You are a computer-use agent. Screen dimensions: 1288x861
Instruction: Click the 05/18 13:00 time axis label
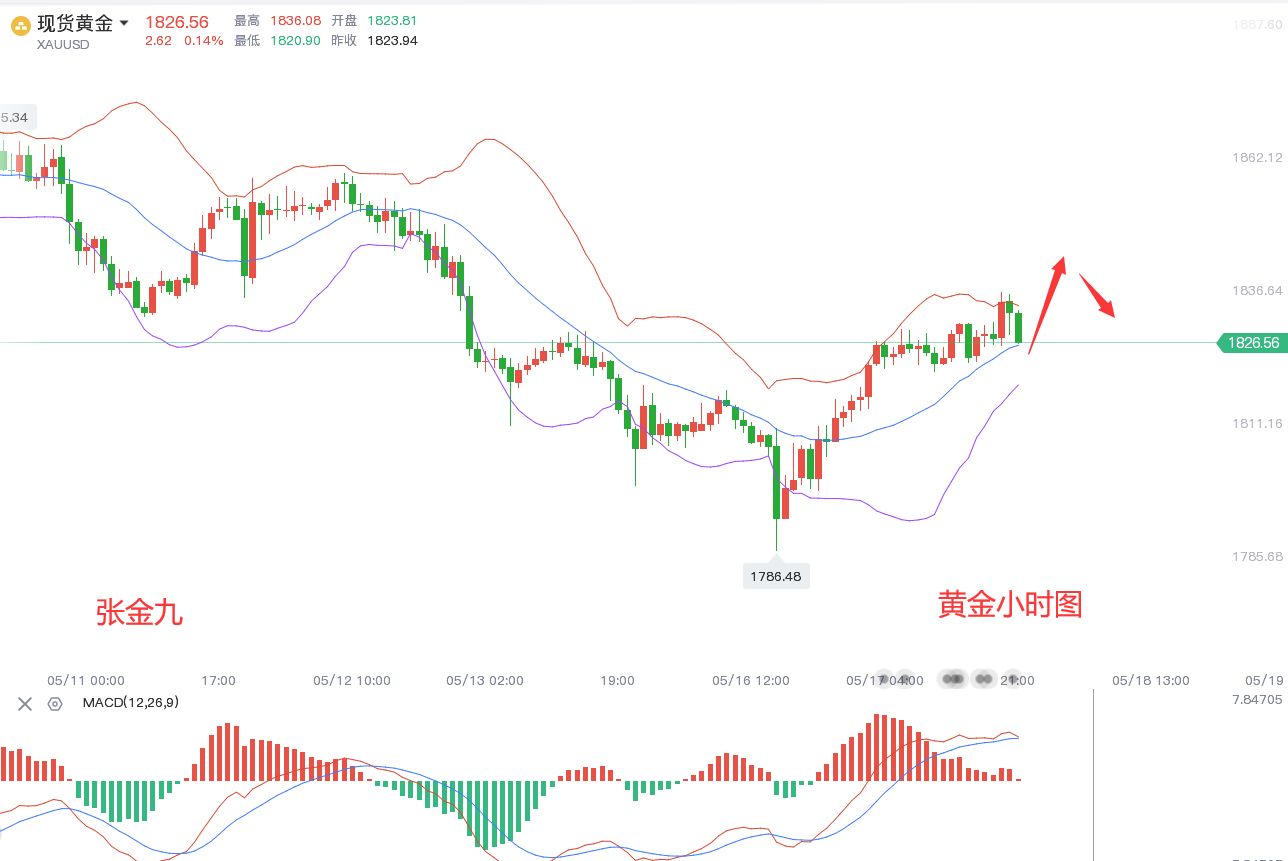(x=1150, y=680)
